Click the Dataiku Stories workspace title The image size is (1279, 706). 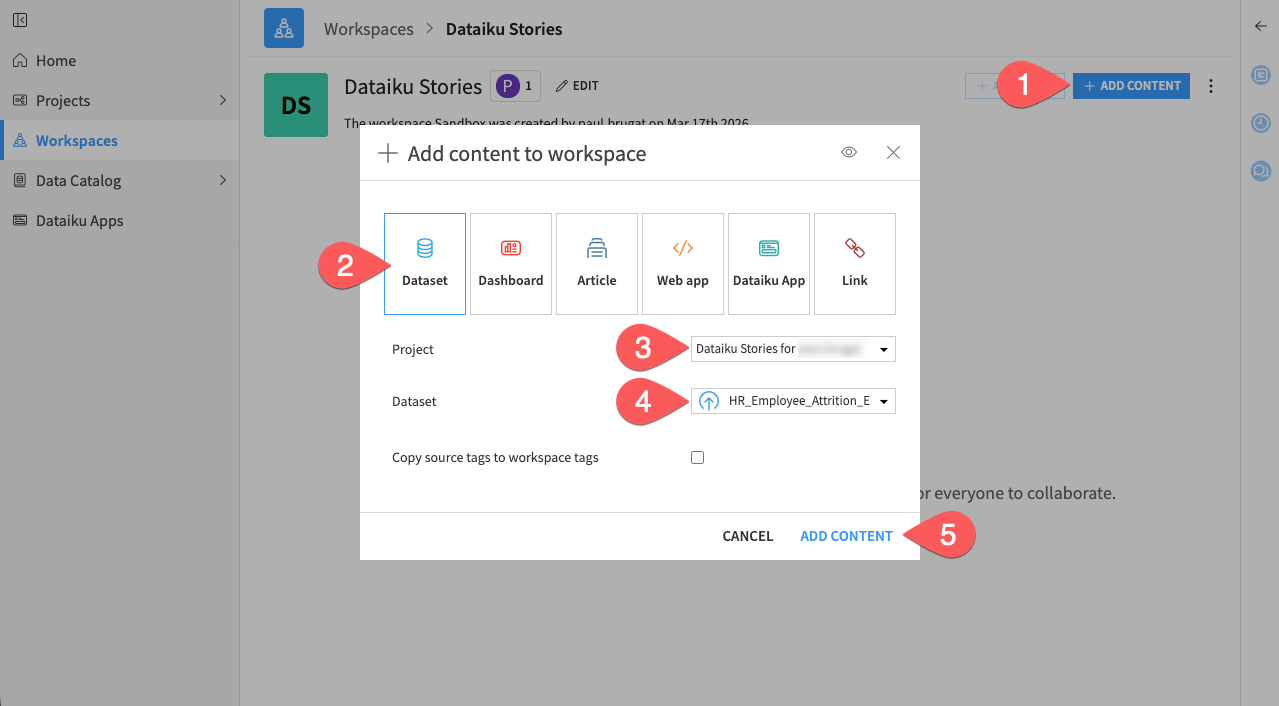(x=413, y=87)
